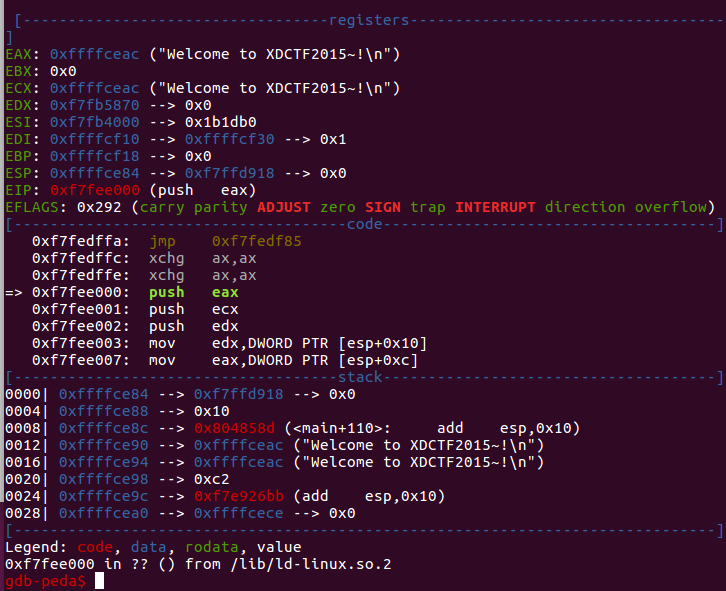The width and height of the screenshot is (726, 591).
Task: Click the gdb-peda$ prompt cursor
Action: [x=99, y=581]
